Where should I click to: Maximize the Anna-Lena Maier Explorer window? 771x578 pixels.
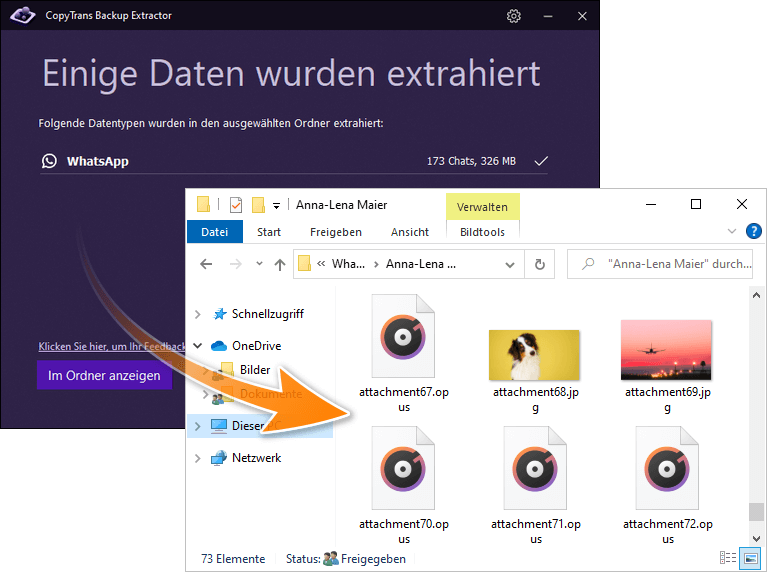pyautogui.click(x=696, y=204)
